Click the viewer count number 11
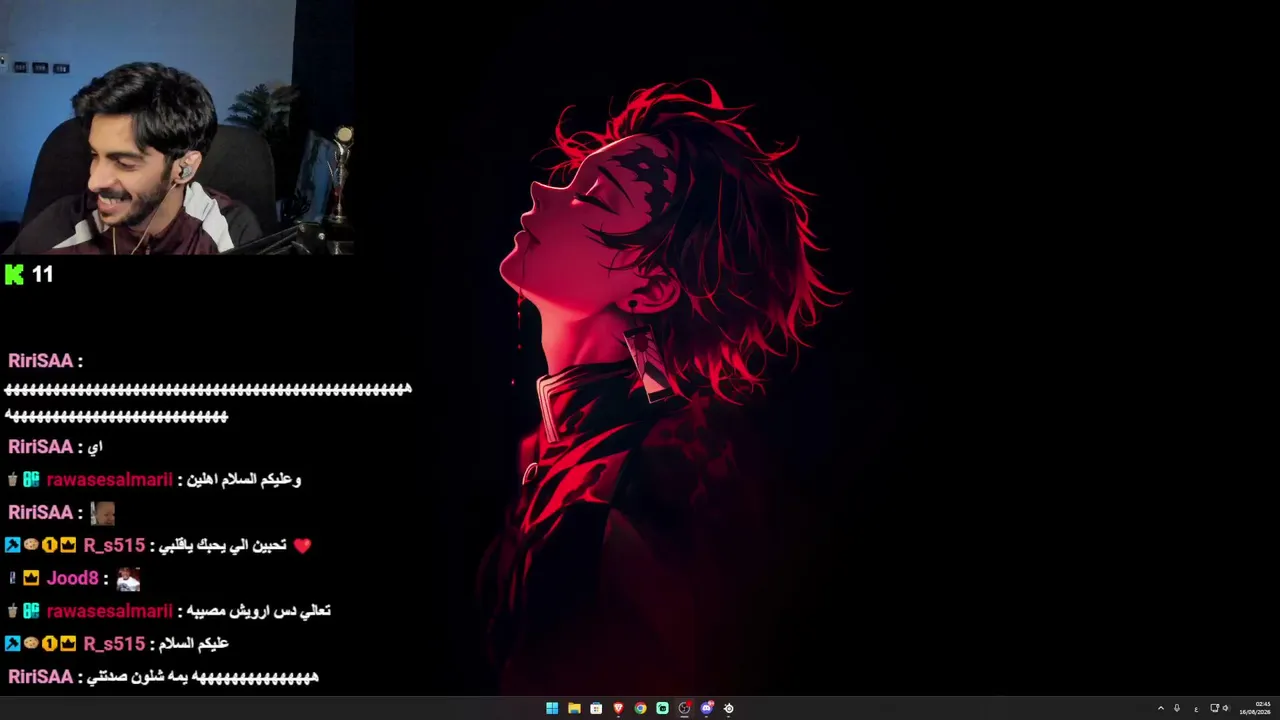Image resolution: width=1280 pixels, height=720 pixels. (x=42, y=275)
